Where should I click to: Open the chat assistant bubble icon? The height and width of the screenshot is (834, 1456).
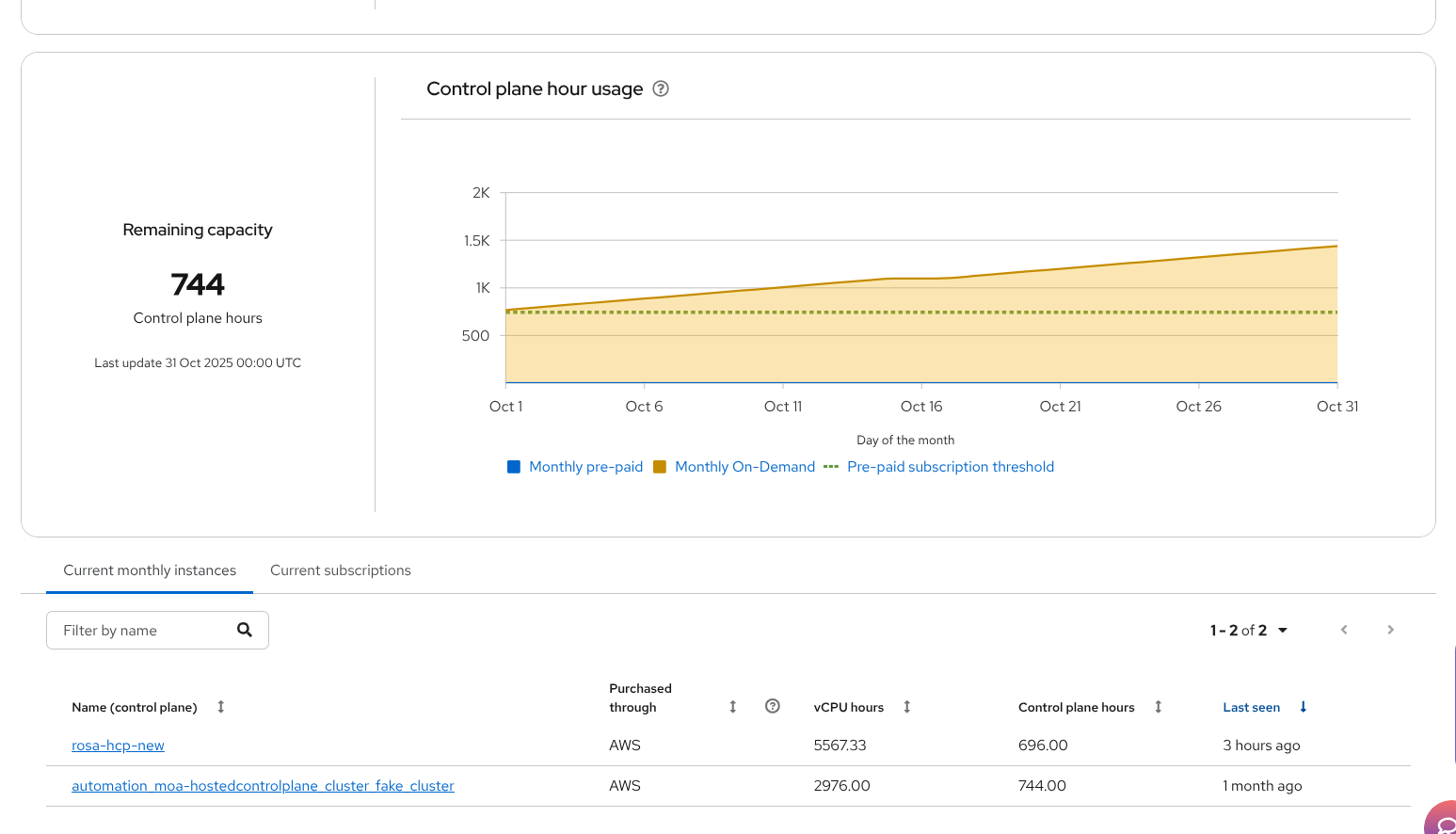coord(1443,822)
